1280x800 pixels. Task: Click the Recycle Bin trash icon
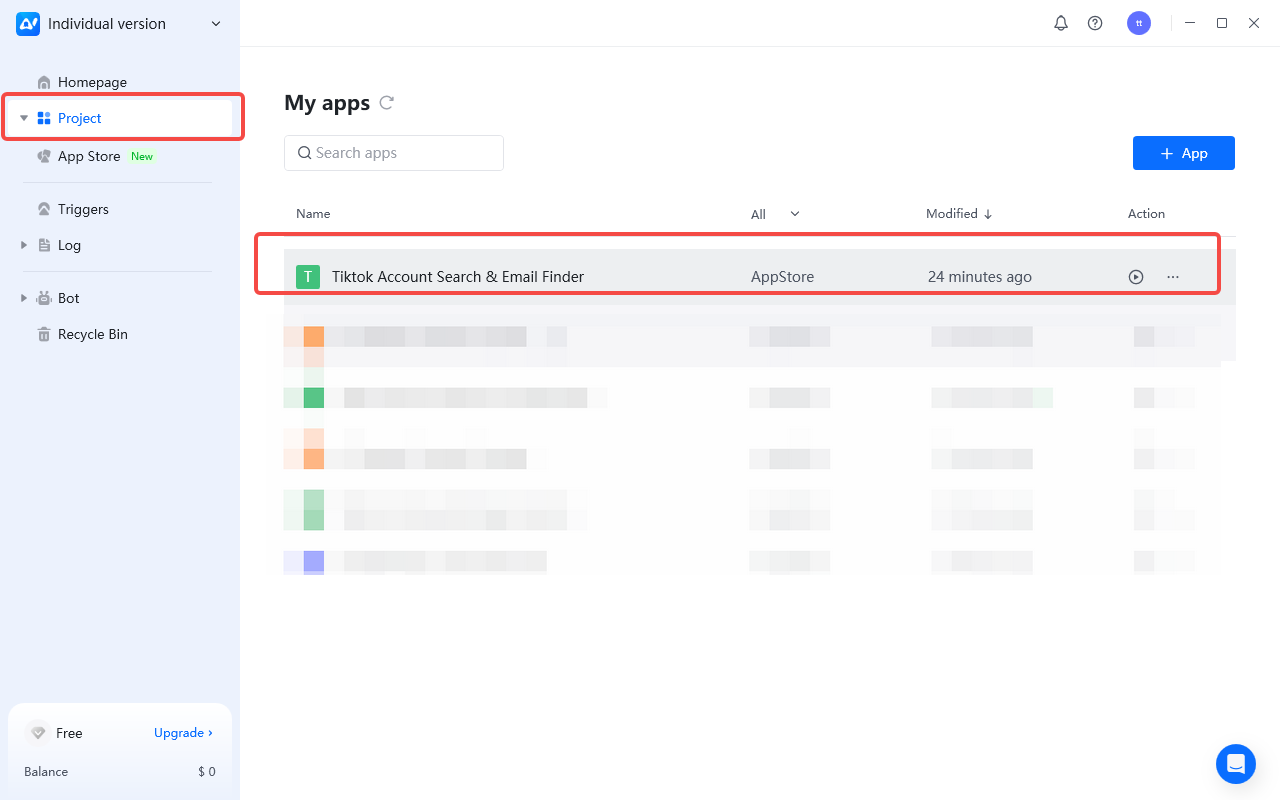coord(44,334)
